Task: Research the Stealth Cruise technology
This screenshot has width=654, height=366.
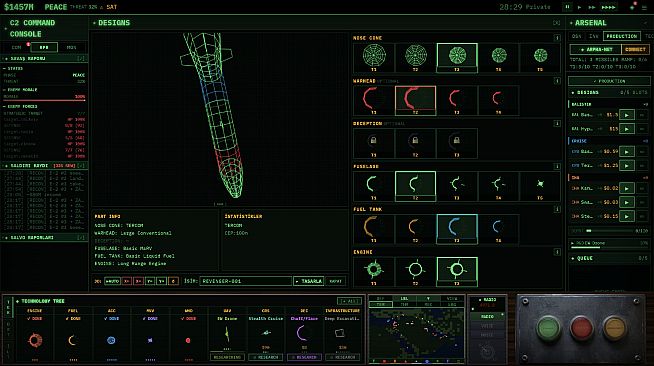Action: 266,357
